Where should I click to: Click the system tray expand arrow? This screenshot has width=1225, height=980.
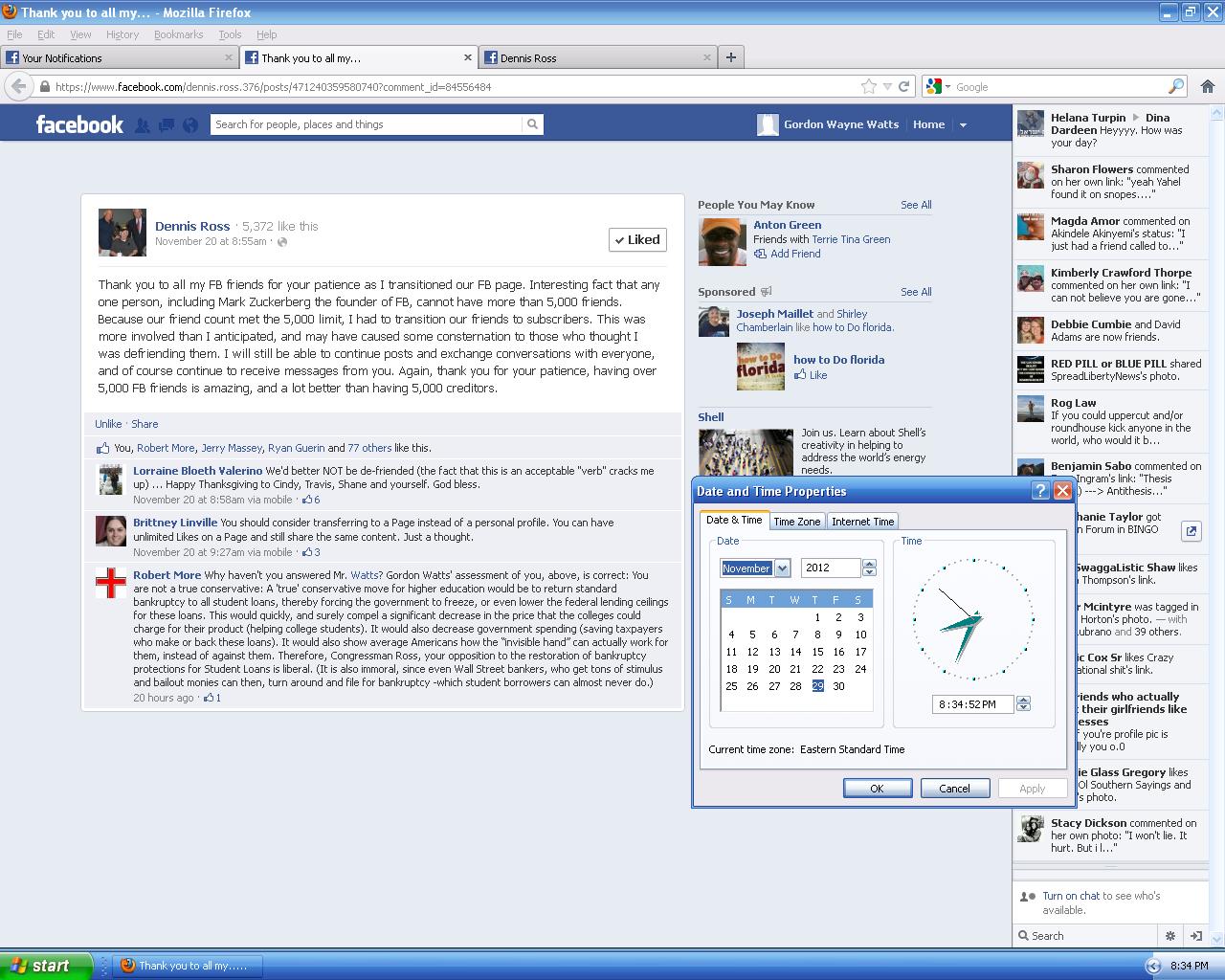[x=1153, y=966]
